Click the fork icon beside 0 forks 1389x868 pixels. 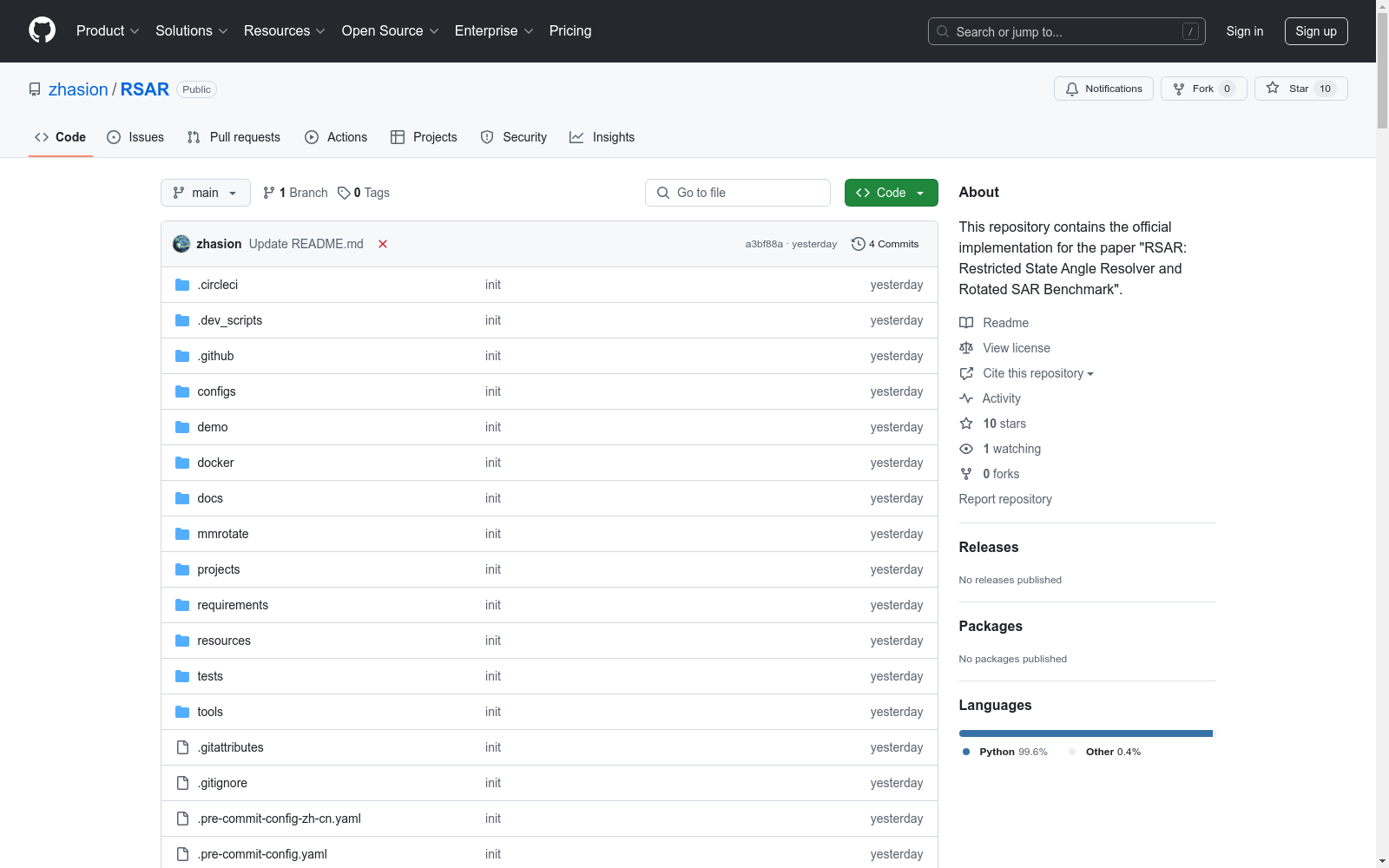pyautogui.click(x=966, y=474)
